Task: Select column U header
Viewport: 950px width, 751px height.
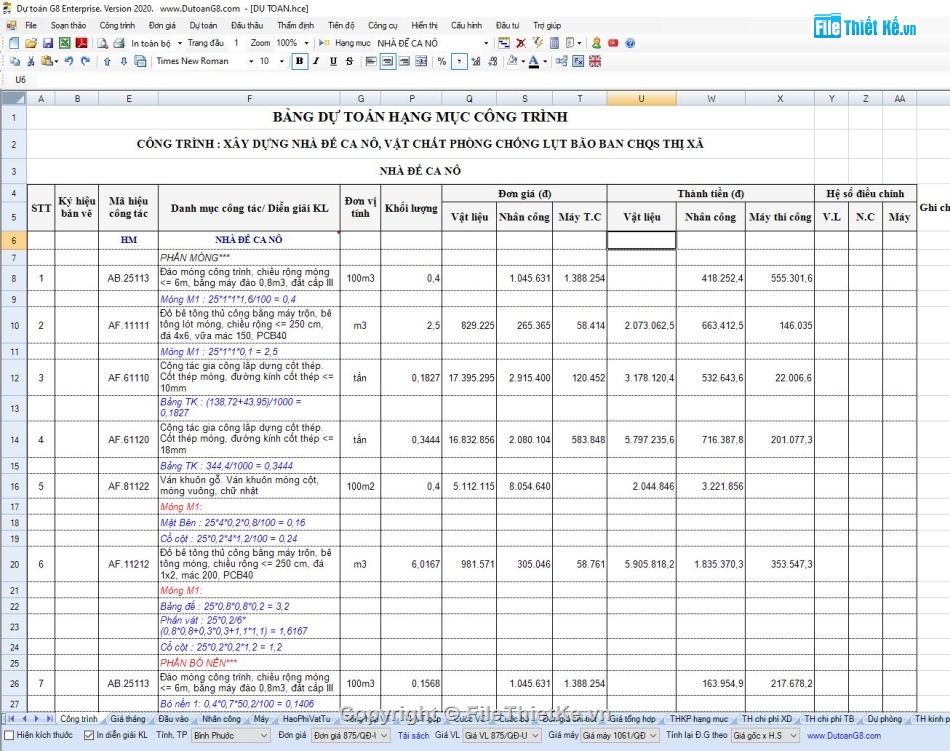Action: 641,99
